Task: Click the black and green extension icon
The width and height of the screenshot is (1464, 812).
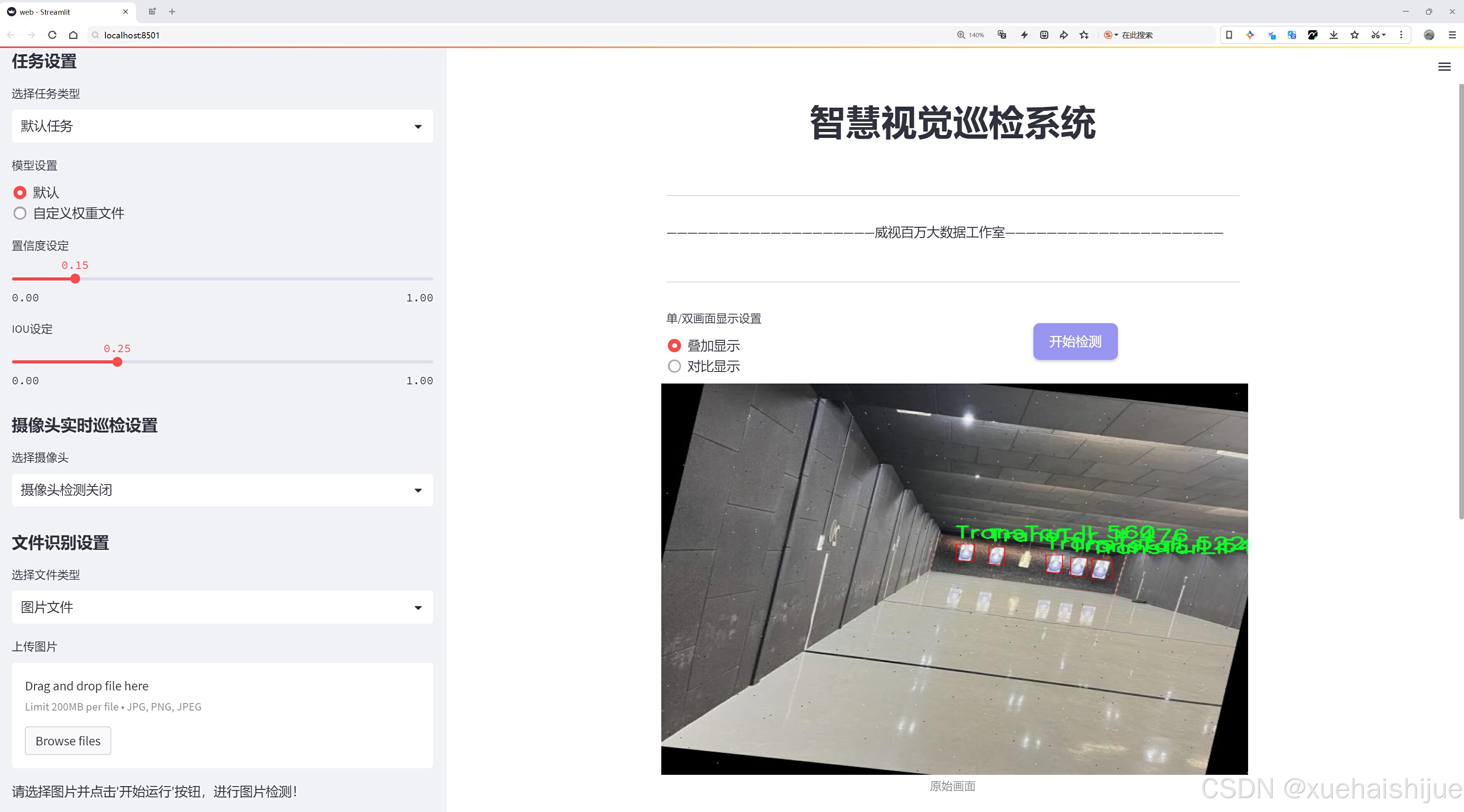Action: (1313, 34)
